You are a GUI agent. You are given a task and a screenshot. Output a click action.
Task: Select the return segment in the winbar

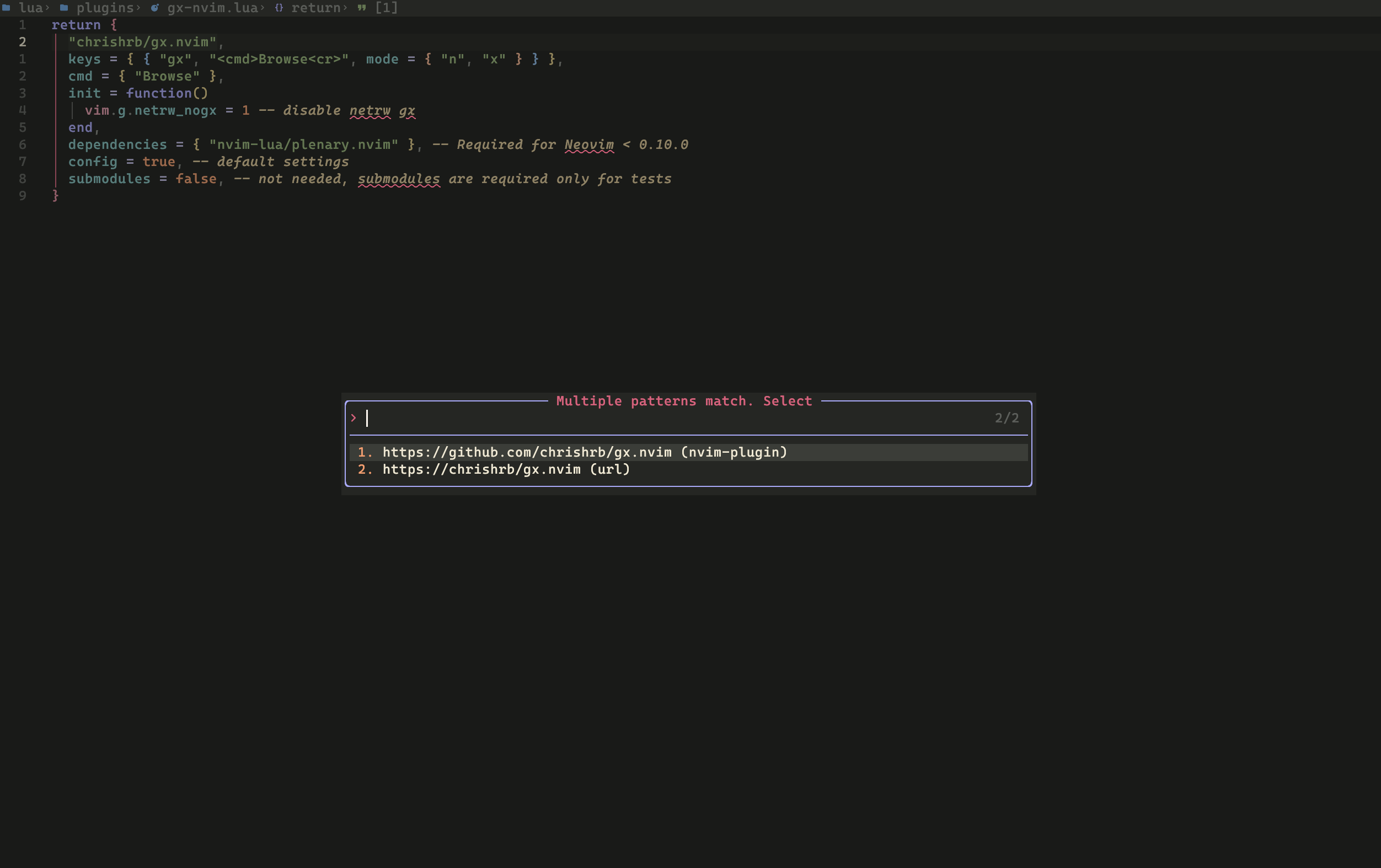click(316, 8)
